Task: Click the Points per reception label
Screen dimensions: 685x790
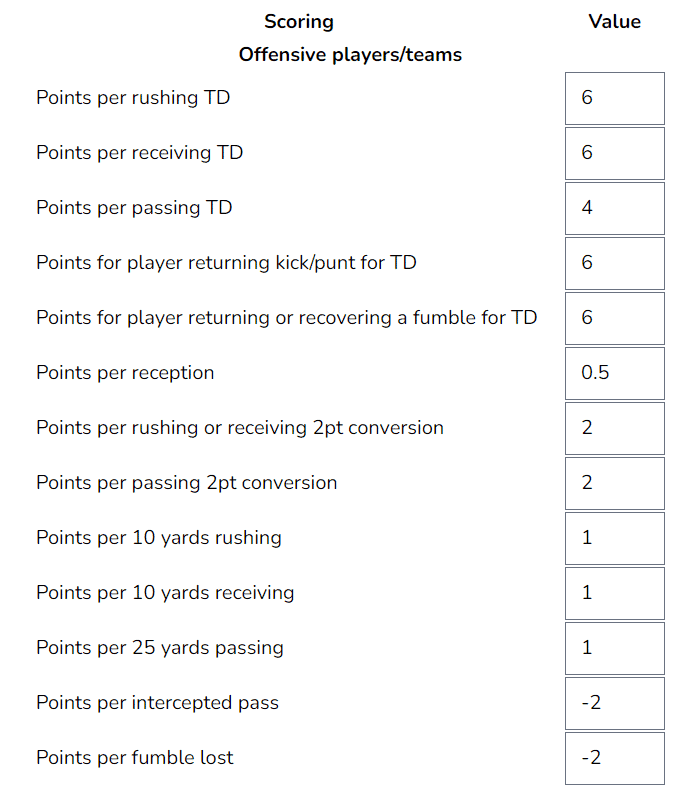Action: tap(125, 373)
